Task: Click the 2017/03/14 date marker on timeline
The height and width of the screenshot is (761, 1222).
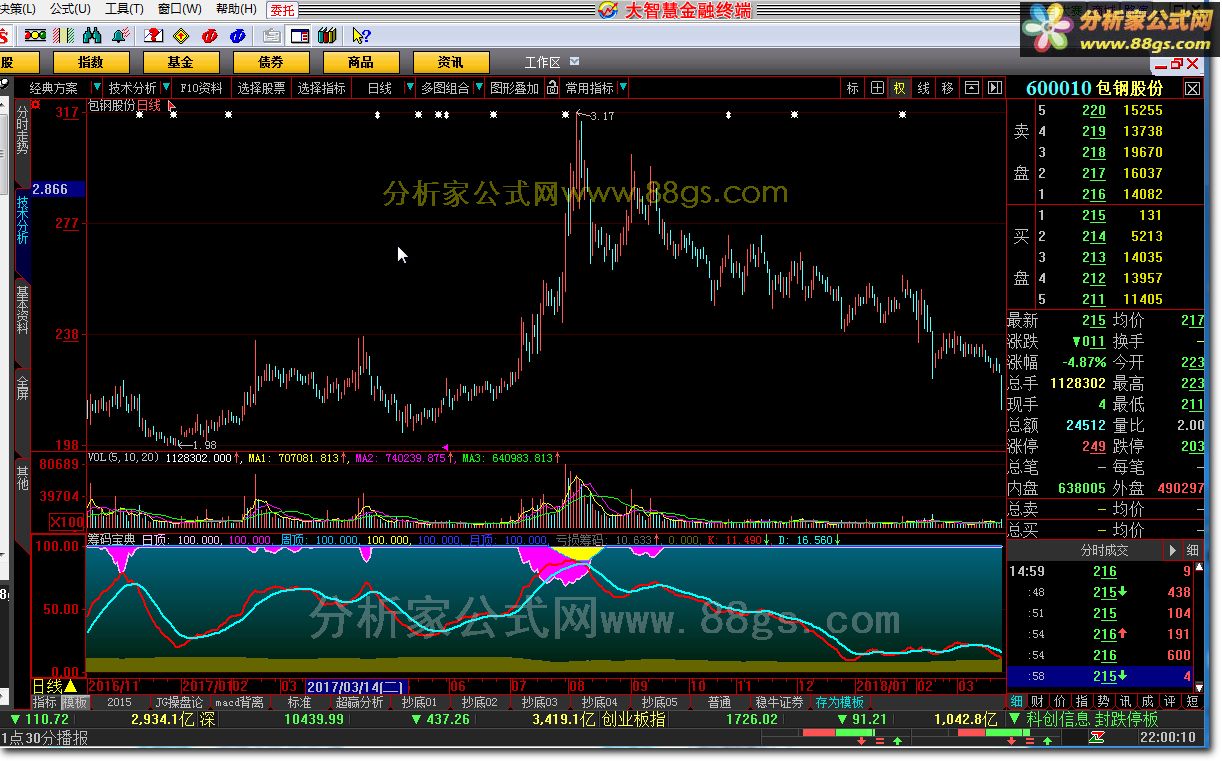Action: (x=356, y=687)
